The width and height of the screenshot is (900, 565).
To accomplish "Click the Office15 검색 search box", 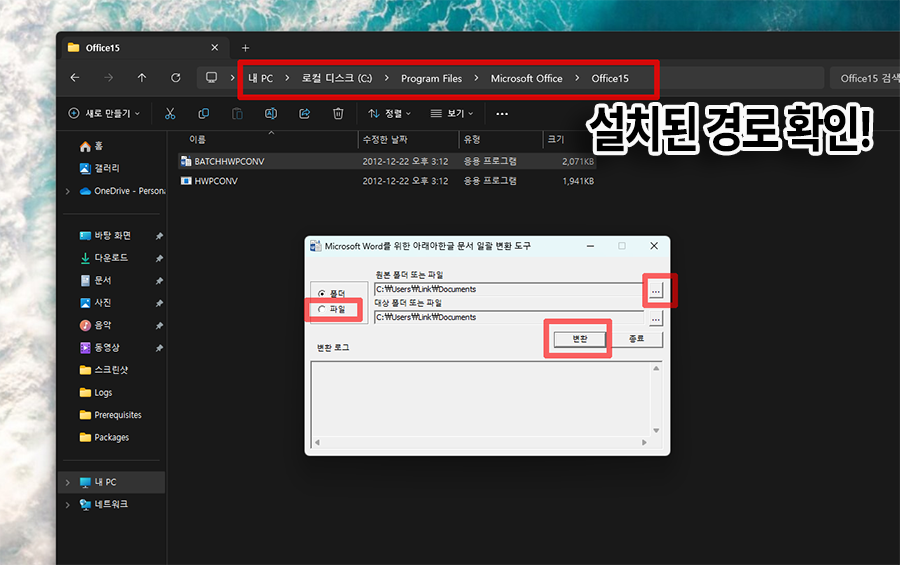I will 864,78.
